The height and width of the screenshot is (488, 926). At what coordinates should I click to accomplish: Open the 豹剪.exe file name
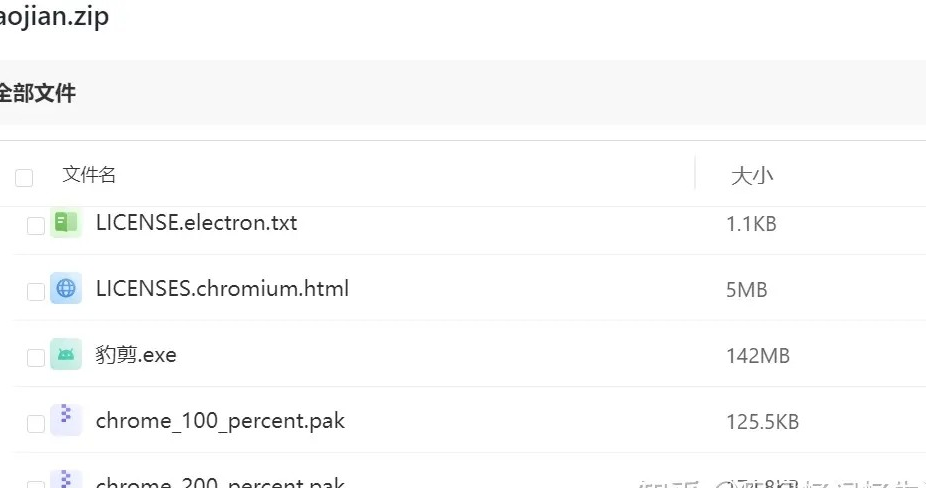[136, 354]
